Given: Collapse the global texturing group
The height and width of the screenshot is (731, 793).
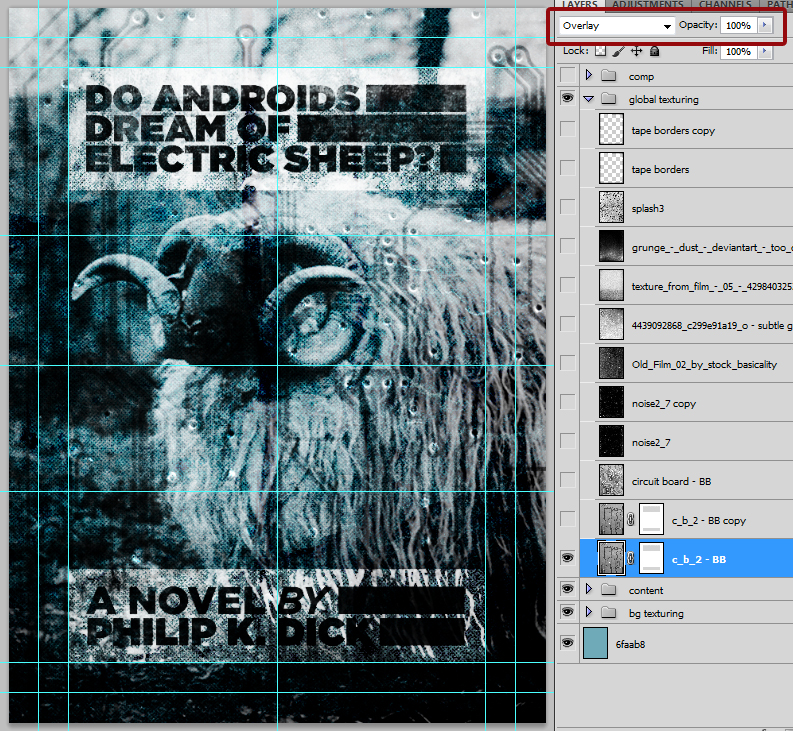Looking at the screenshot, I should (x=588, y=99).
